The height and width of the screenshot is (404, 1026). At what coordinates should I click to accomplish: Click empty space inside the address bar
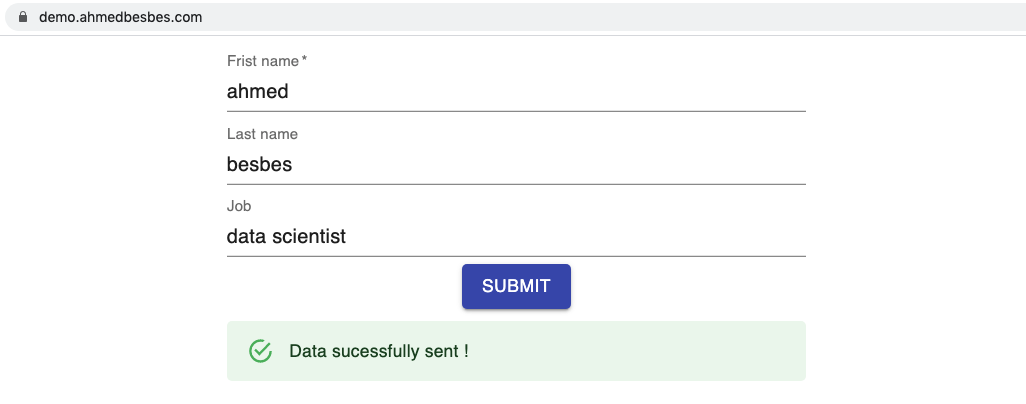coord(589,17)
